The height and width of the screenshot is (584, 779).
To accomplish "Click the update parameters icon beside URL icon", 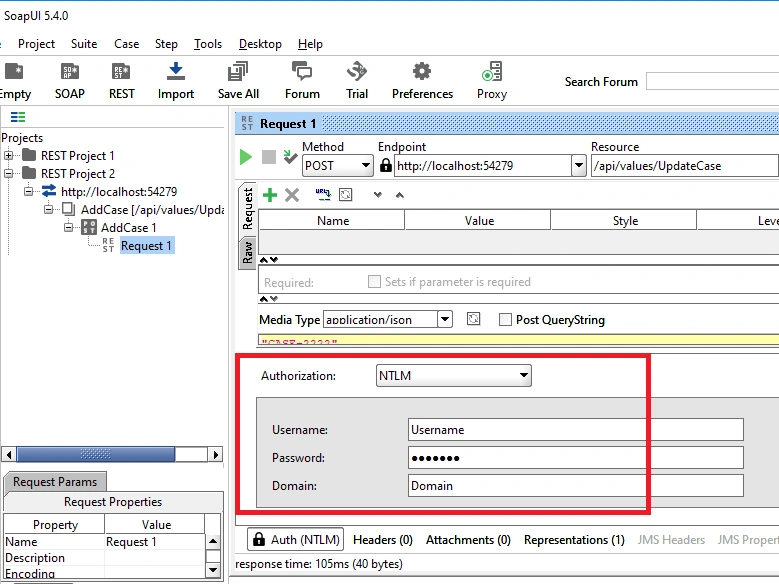I will coord(345,194).
